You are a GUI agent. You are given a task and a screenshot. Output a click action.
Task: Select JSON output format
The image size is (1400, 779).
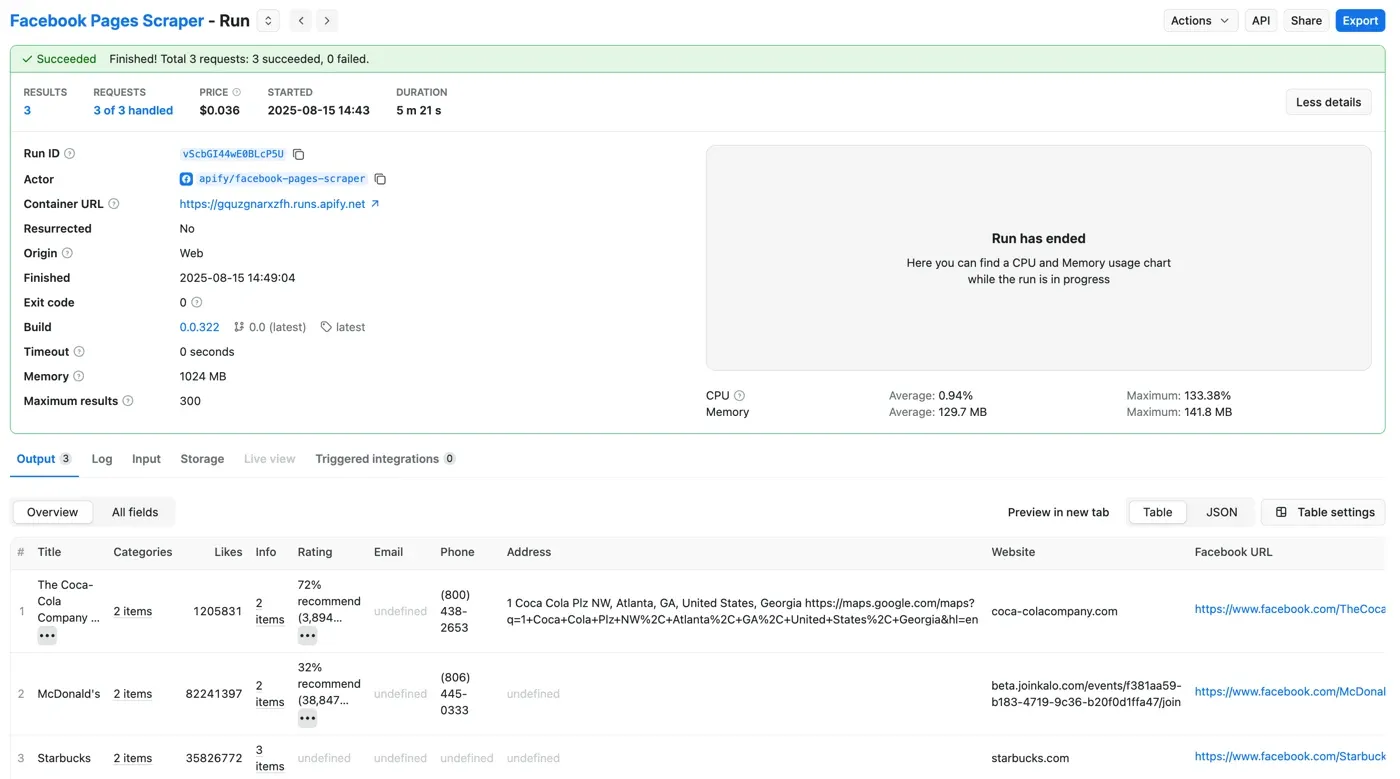[1221, 512]
